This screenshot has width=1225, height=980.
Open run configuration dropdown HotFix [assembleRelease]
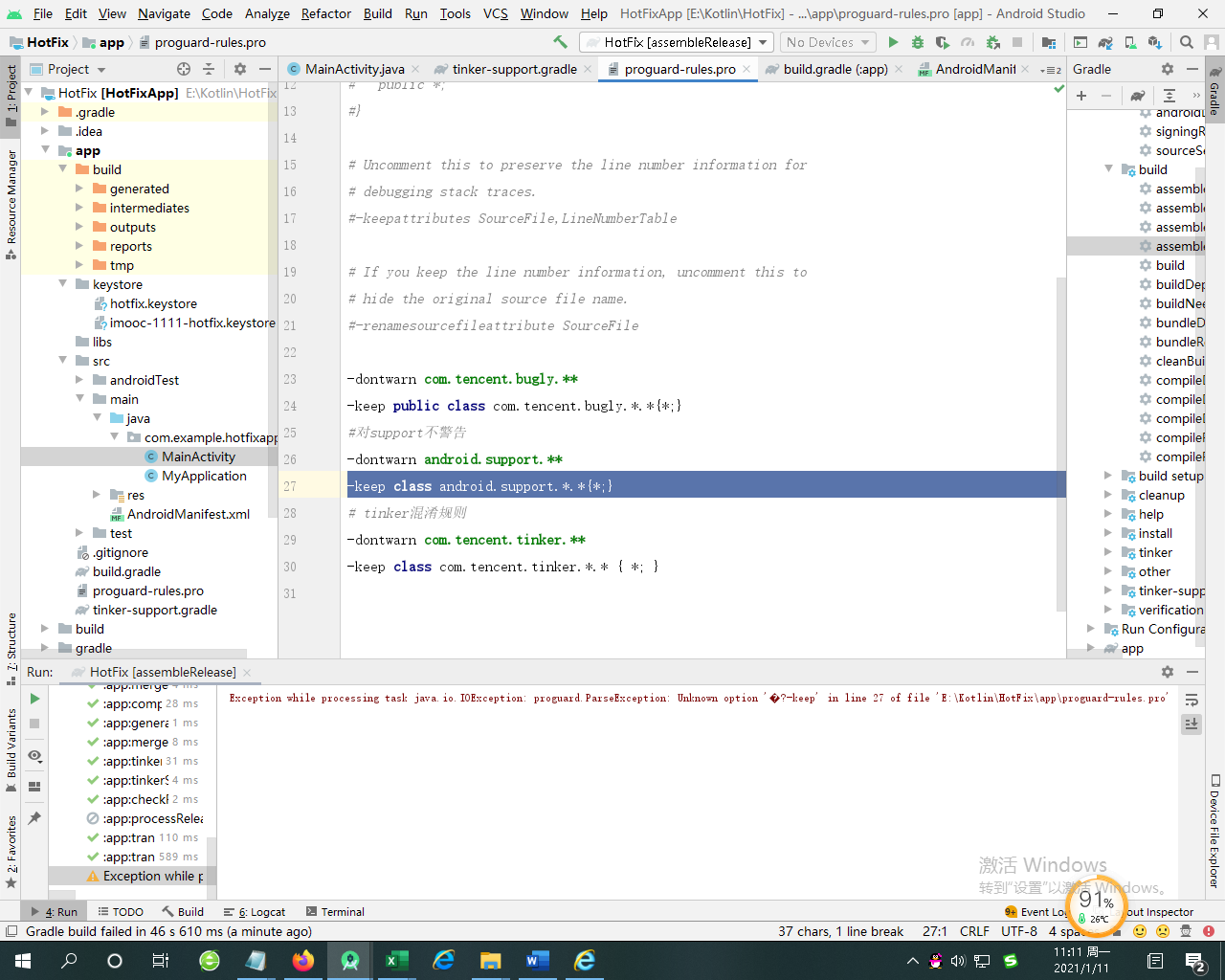point(677,42)
